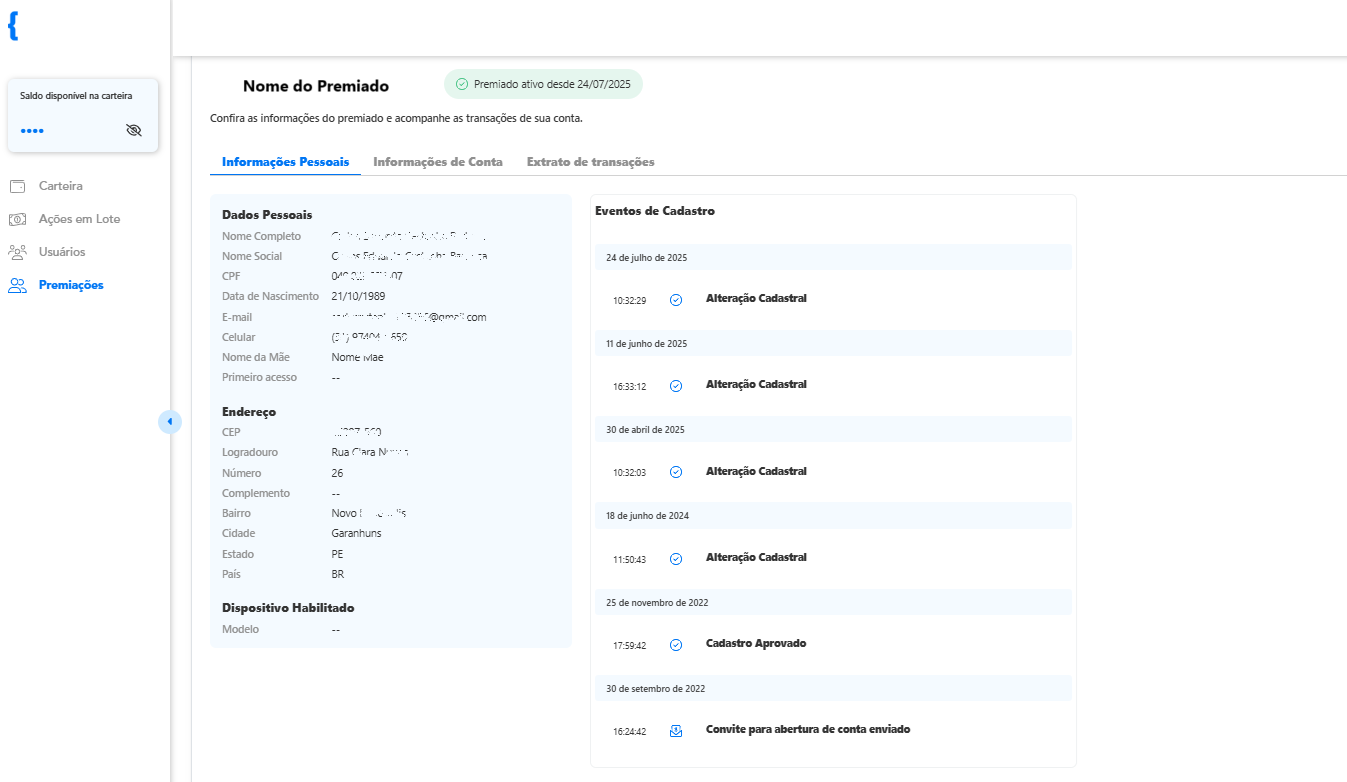Click the Usuários people icon
Image resolution: width=1347 pixels, height=782 pixels.
point(17,252)
